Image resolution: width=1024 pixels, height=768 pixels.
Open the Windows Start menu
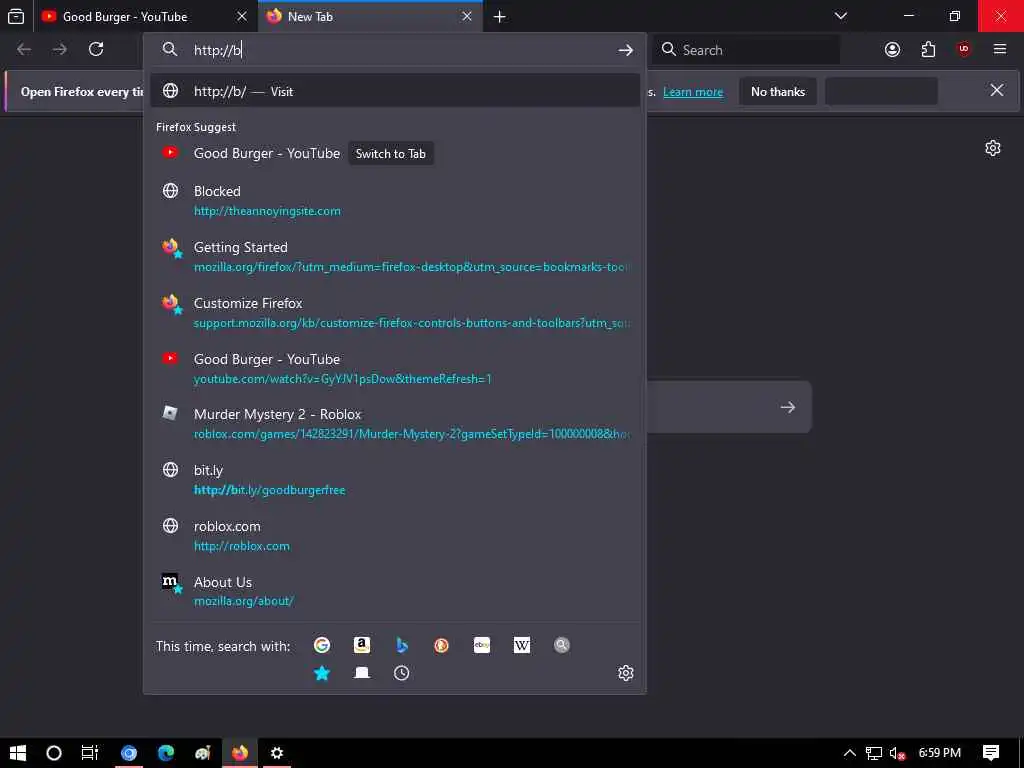click(18, 753)
